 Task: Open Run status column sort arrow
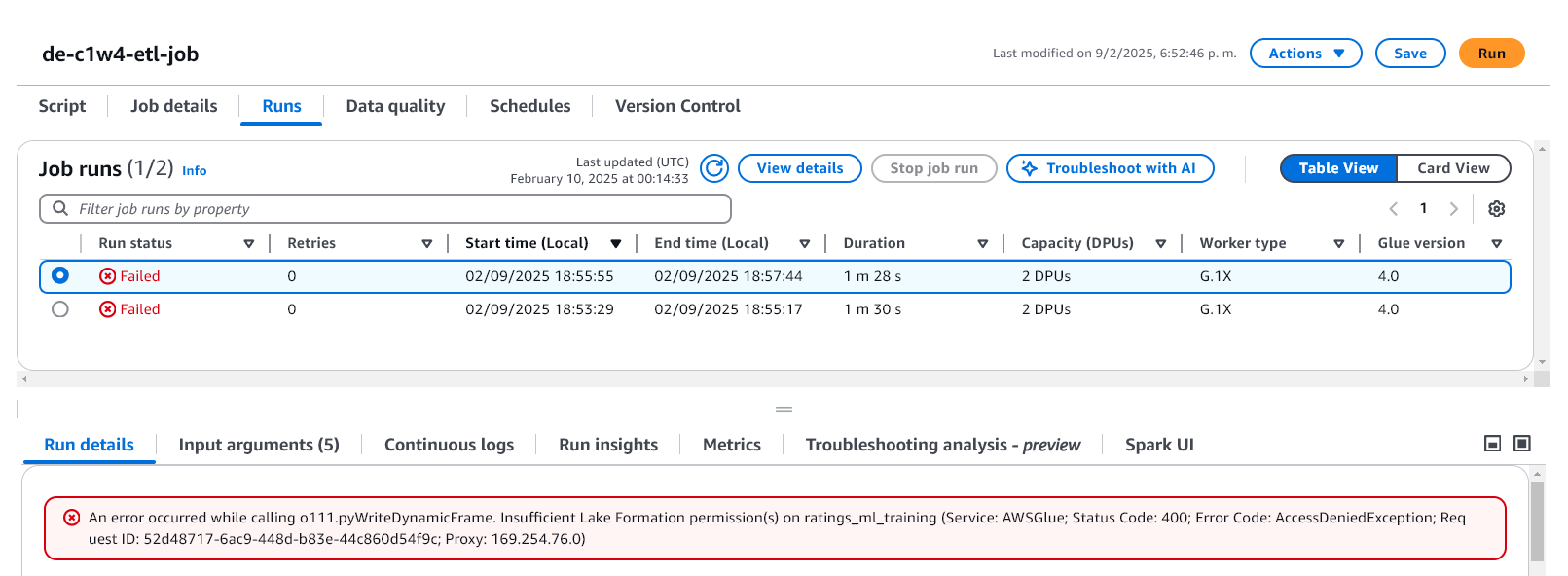[249, 243]
